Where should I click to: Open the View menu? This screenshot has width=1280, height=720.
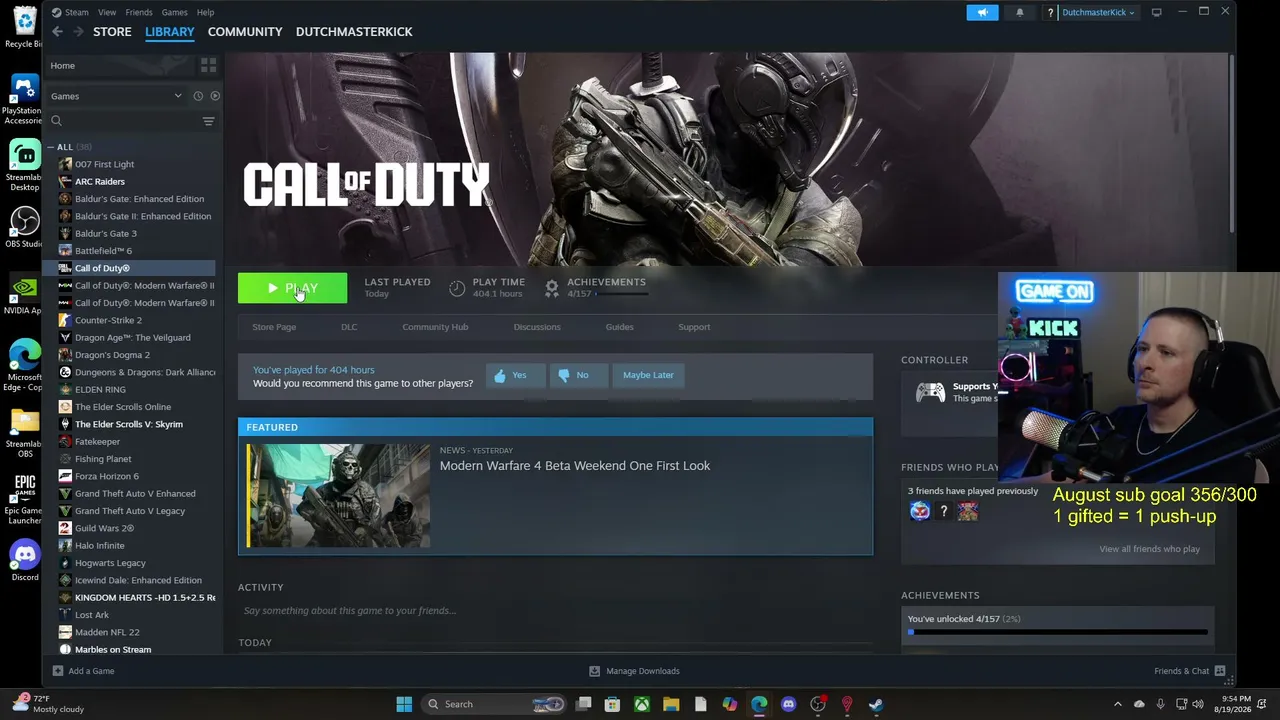(x=107, y=12)
